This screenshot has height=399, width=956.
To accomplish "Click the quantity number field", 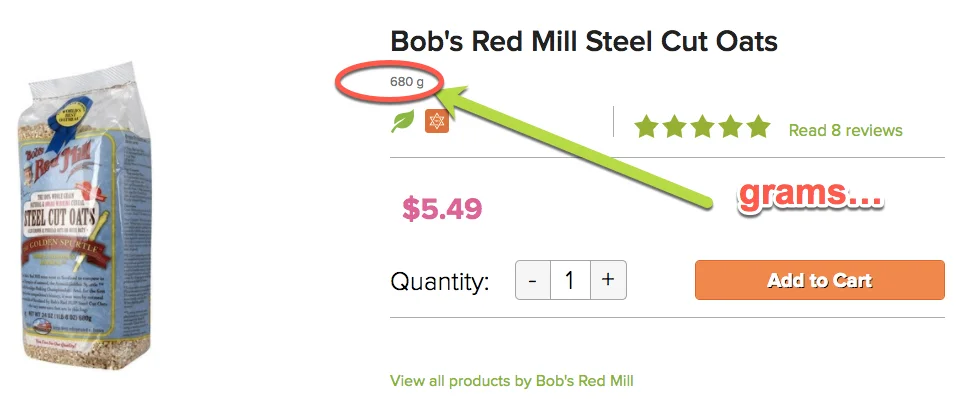I will point(571,280).
